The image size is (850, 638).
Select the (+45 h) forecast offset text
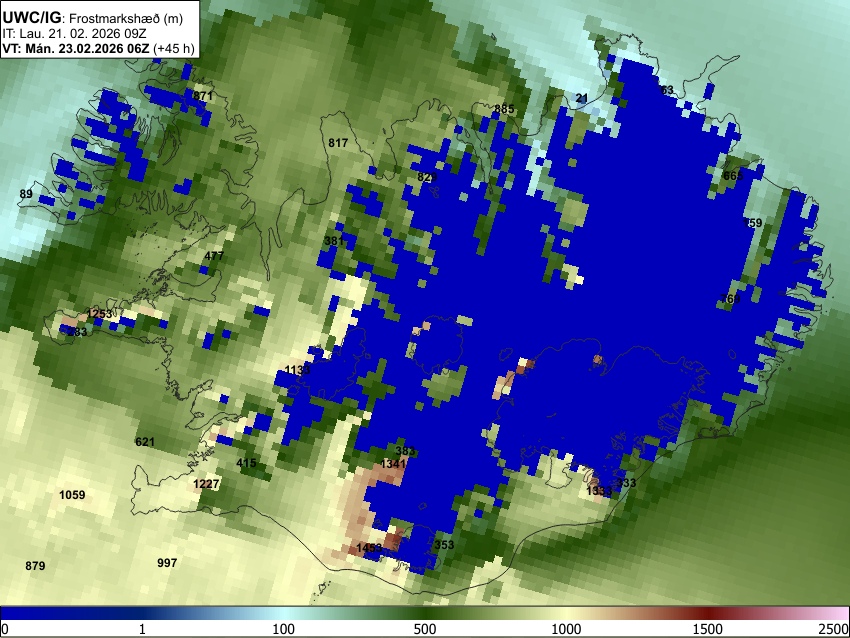point(173,48)
